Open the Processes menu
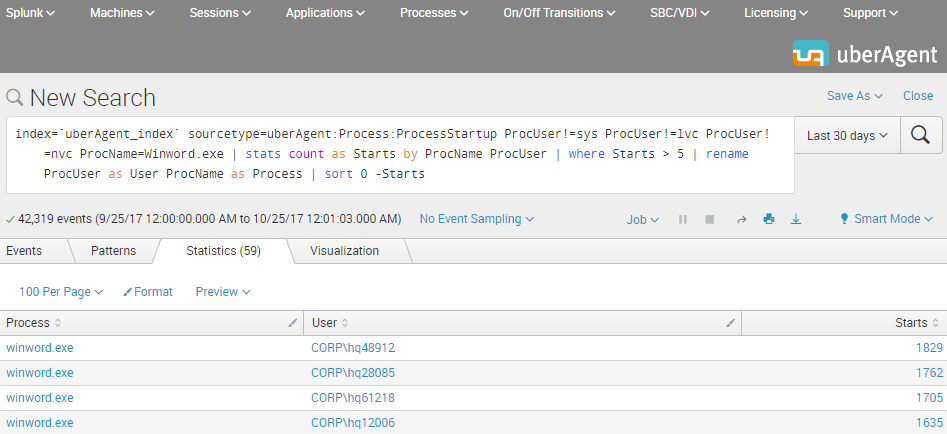Viewport: 947px width, 434px height. point(434,13)
